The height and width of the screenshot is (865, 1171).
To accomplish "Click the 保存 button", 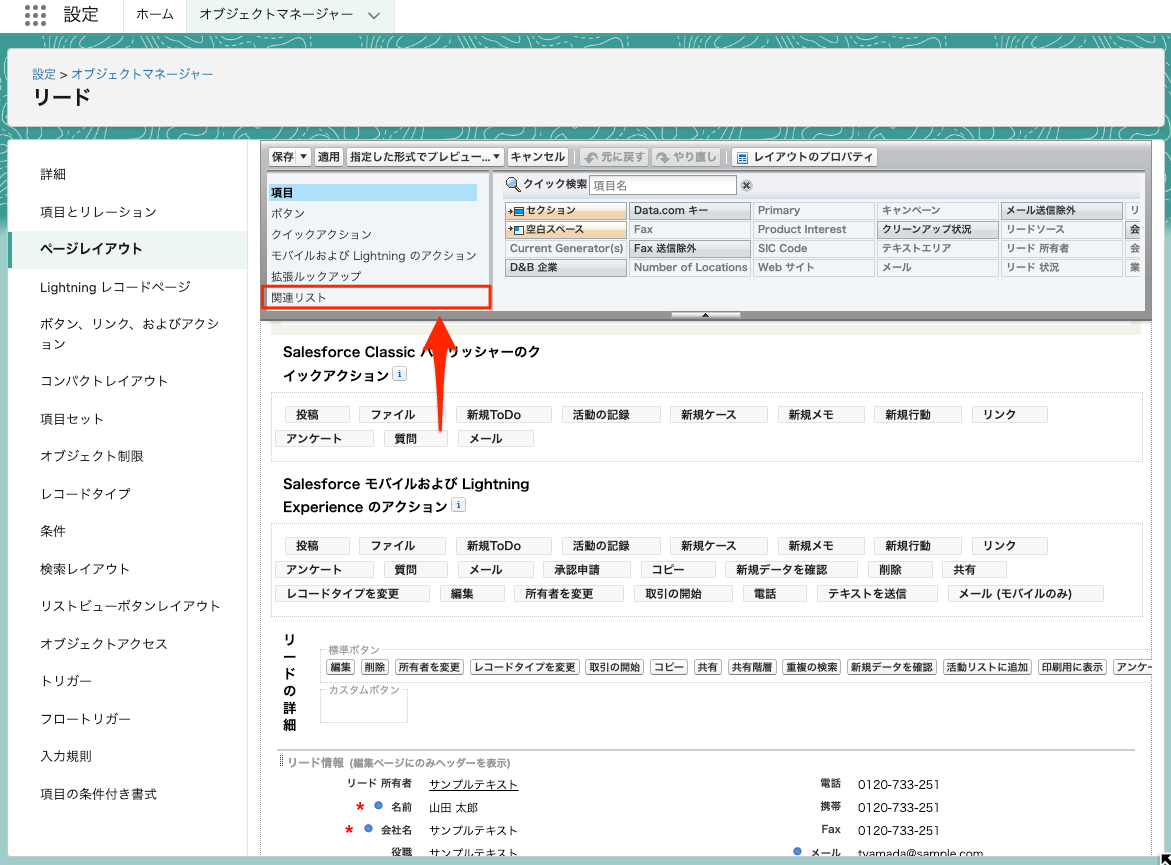I will point(283,157).
